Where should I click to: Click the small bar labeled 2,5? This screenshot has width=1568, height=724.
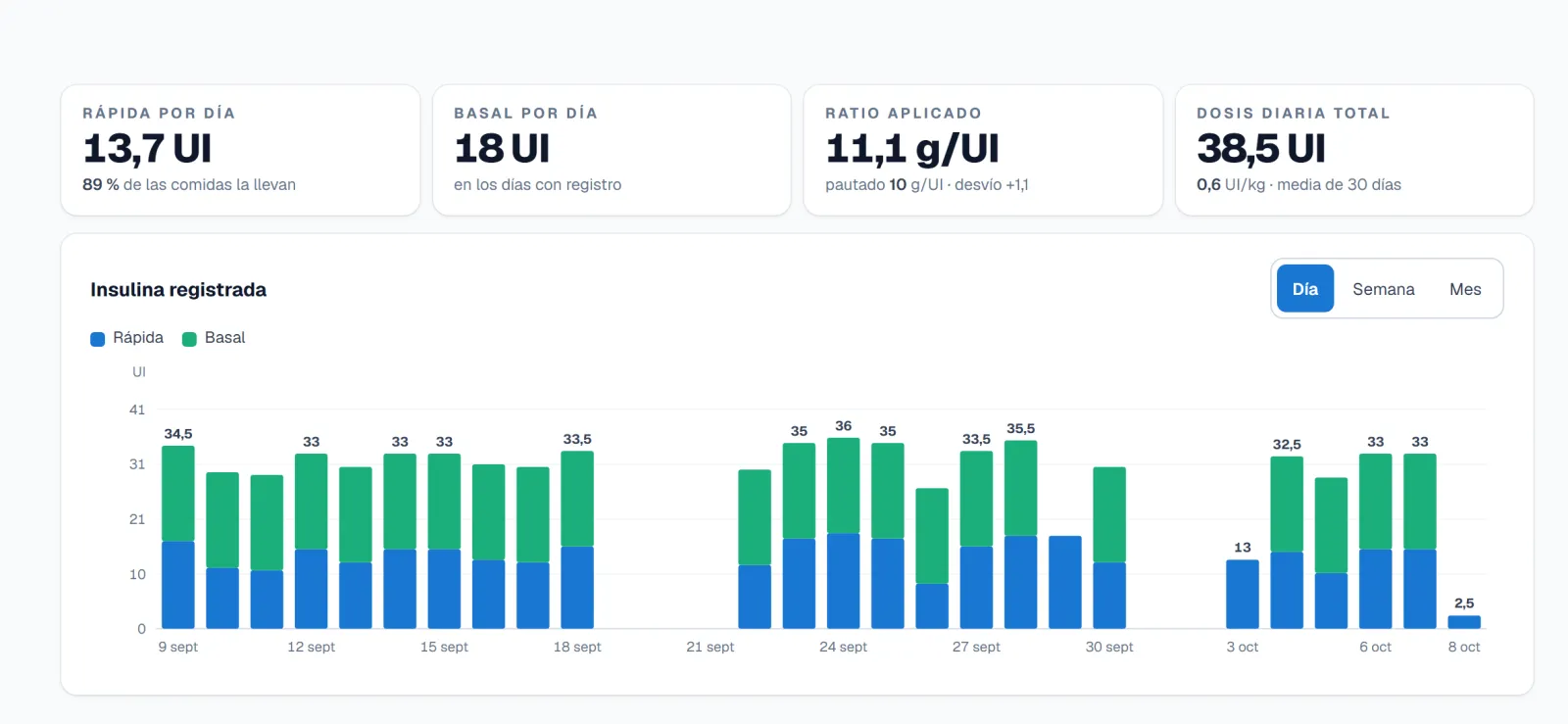(x=1464, y=622)
